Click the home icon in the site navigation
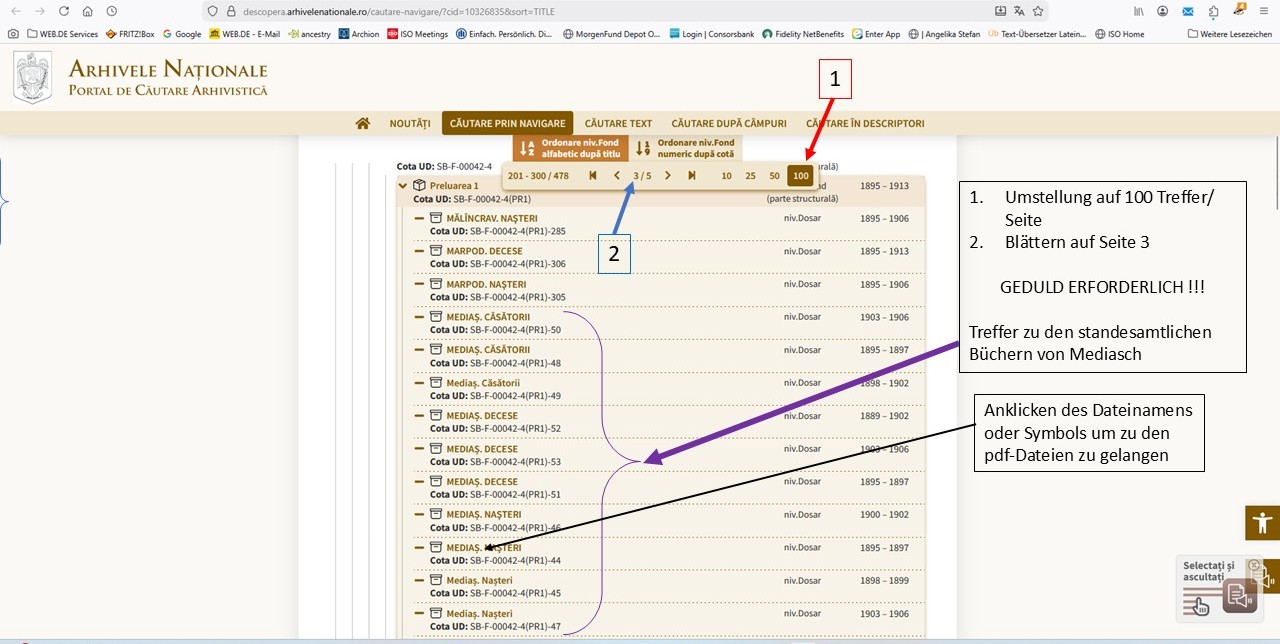Viewport: 1280px width, 644px height. coord(362,123)
